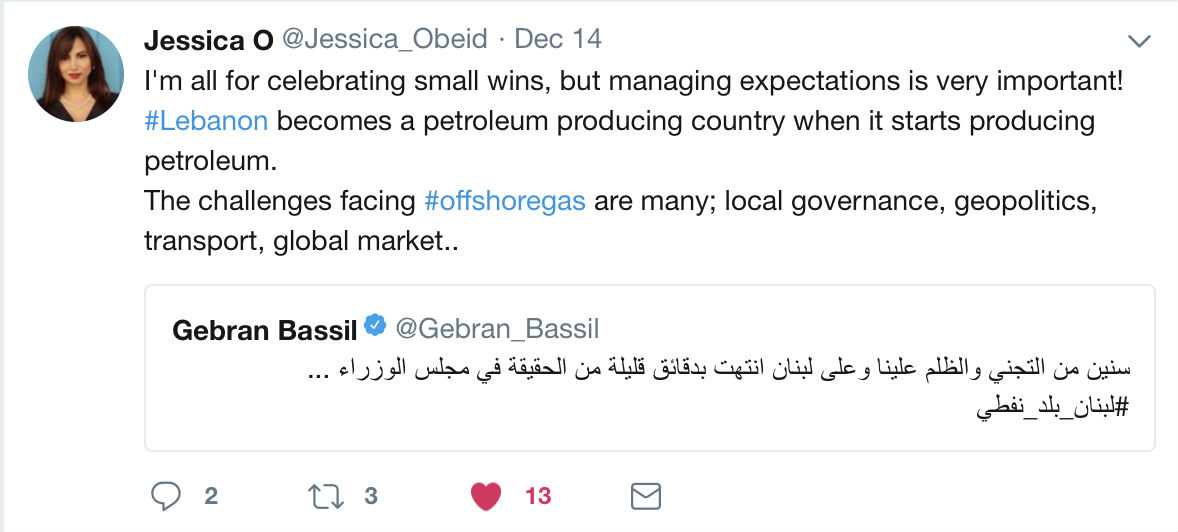Open the Dec 14 timestamp link
1178x532 pixels.
(558, 40)
